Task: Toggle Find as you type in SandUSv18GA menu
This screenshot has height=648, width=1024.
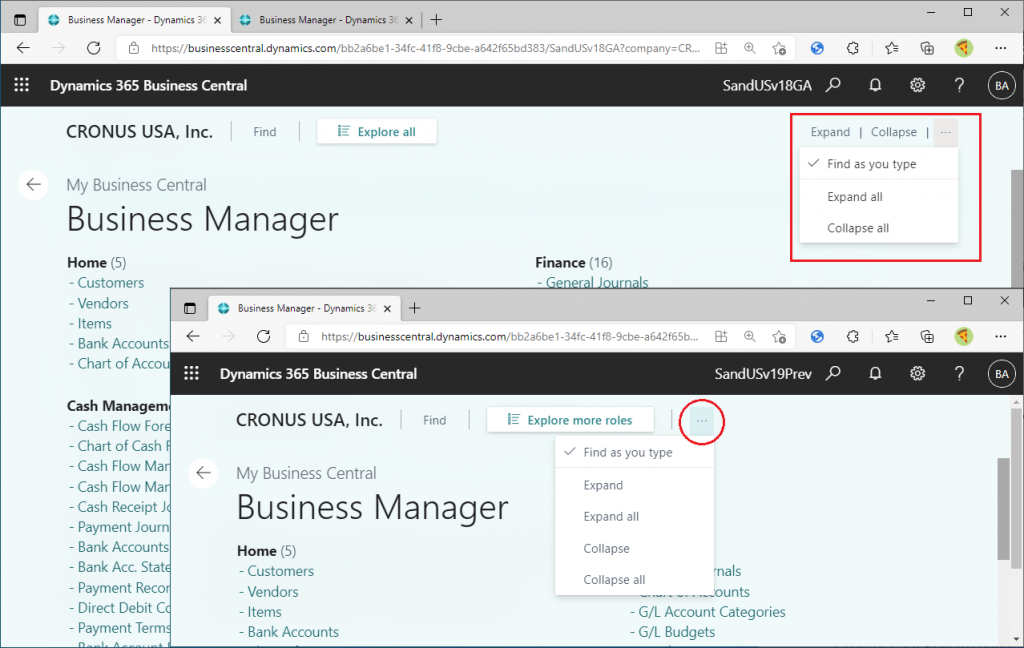Action: pos(878,164)
